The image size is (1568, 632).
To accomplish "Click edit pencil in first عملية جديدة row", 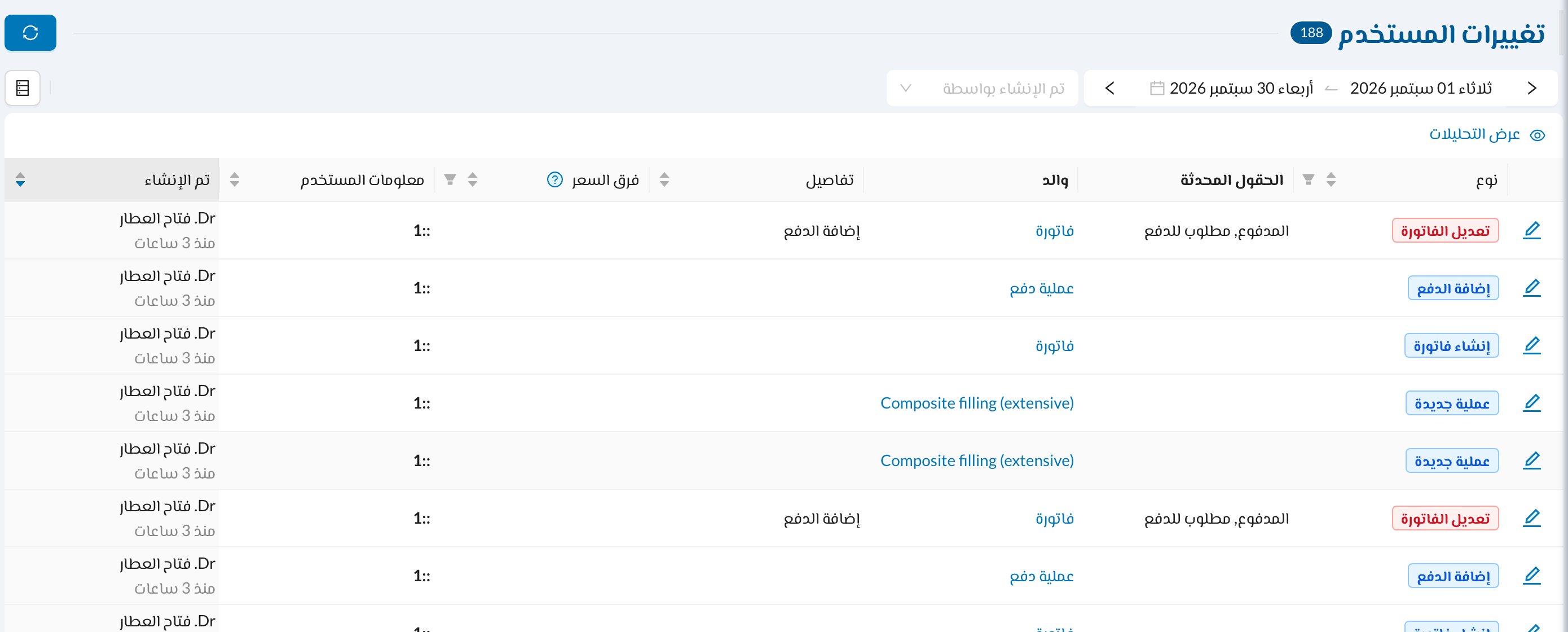I will pos(1531,403).
